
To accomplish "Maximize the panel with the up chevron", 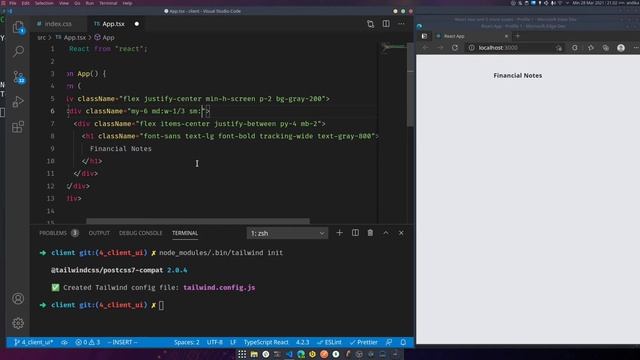I will (386, 233).
